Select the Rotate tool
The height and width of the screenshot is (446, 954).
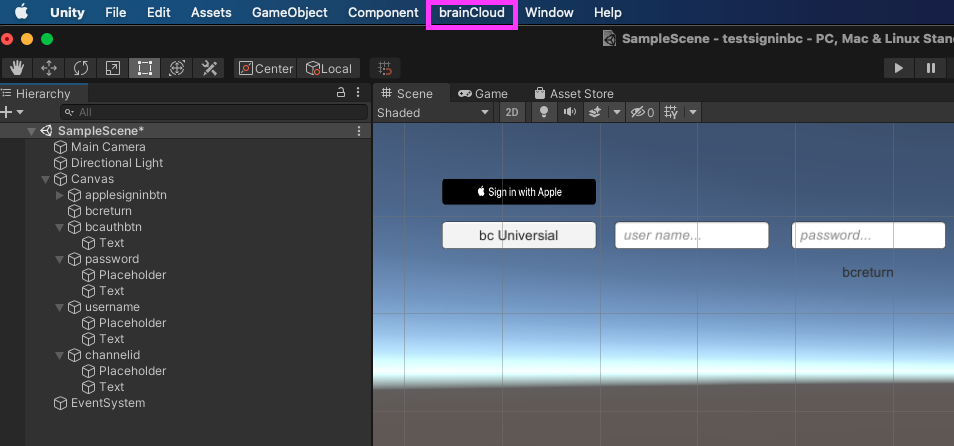(x=81, y=68)
